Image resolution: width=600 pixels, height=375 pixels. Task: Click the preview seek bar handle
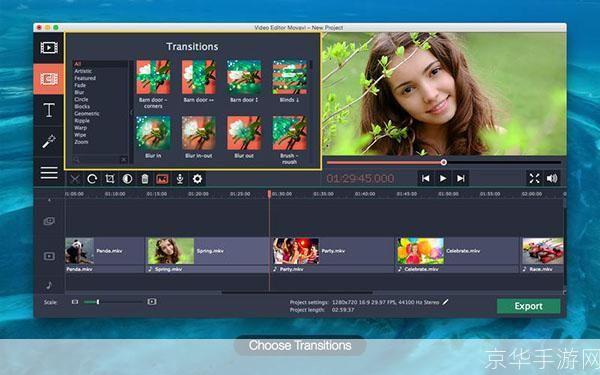[x=443, y=162]
